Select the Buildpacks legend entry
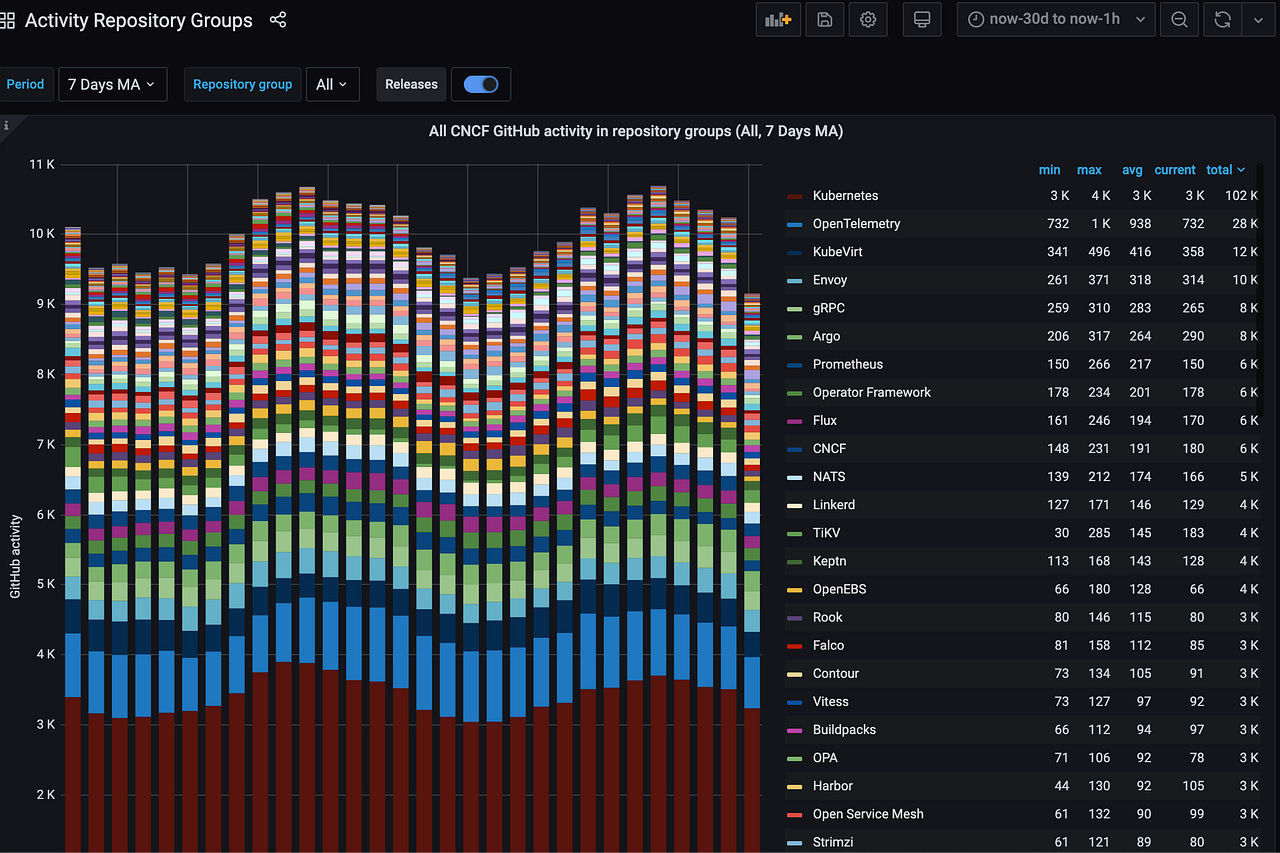This screenshot has width=1280, height=853. tap(844, 729)
